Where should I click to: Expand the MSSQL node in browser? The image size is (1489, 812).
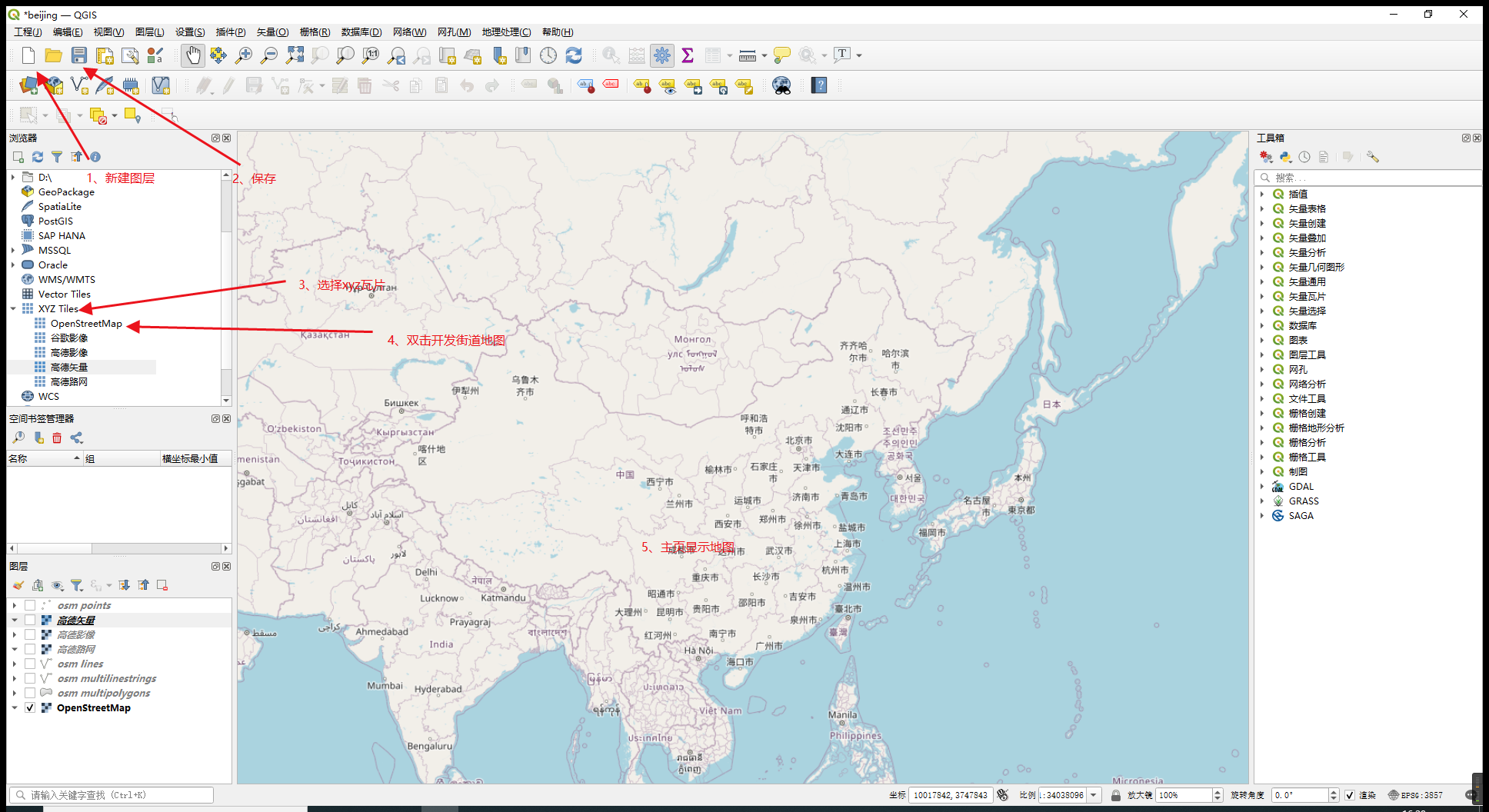point(13,250)
